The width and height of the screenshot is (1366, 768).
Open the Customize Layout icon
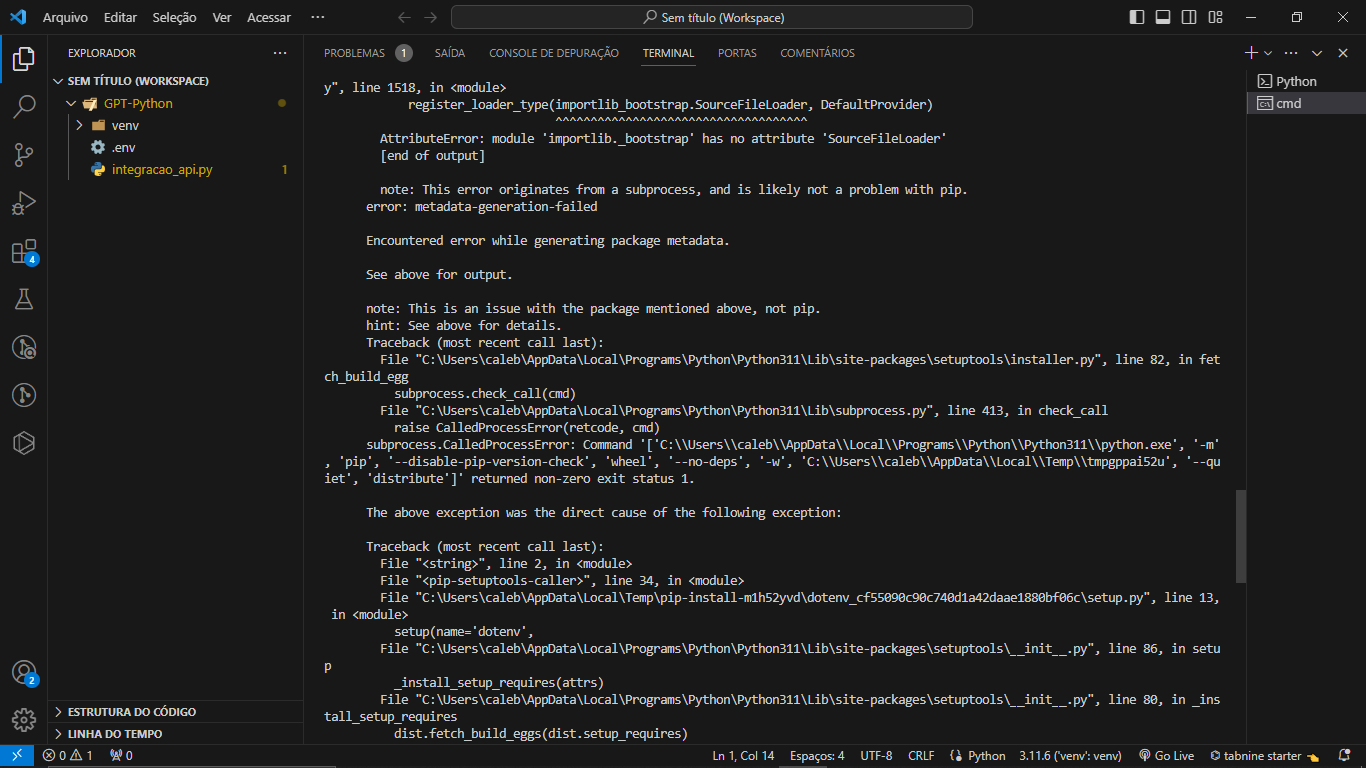1215,17
